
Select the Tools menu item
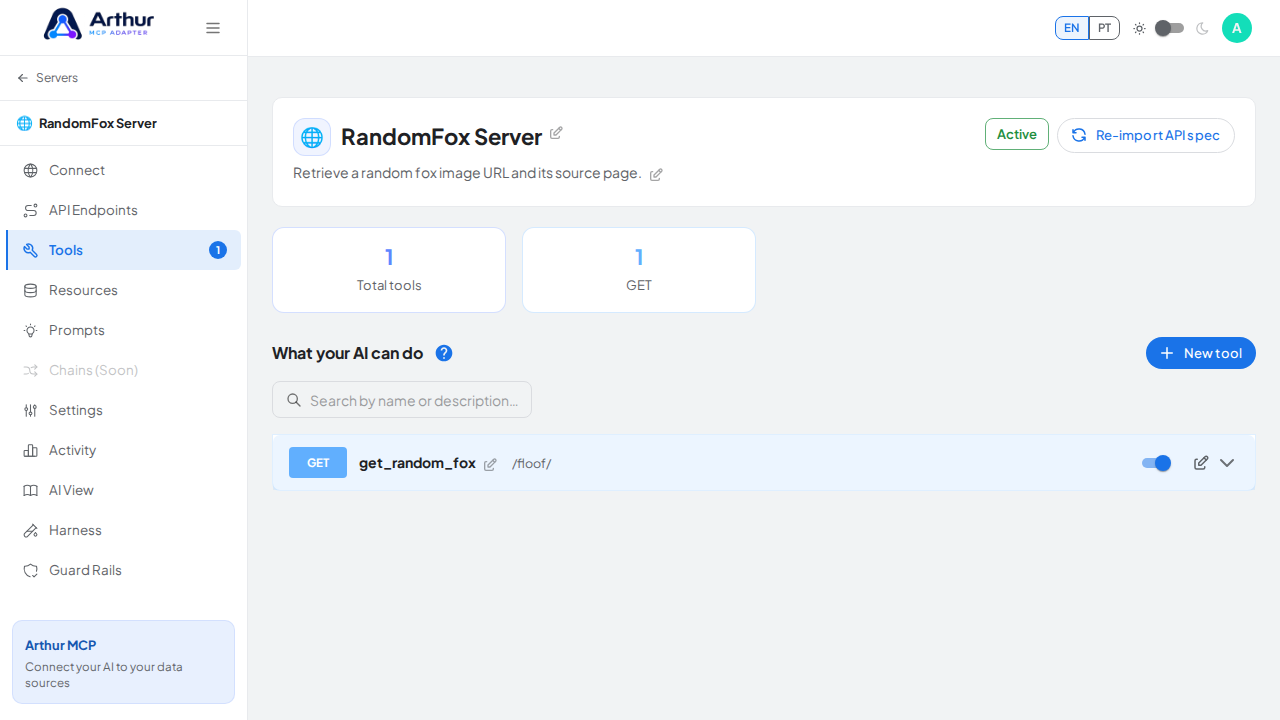click(x=123, y=250)
